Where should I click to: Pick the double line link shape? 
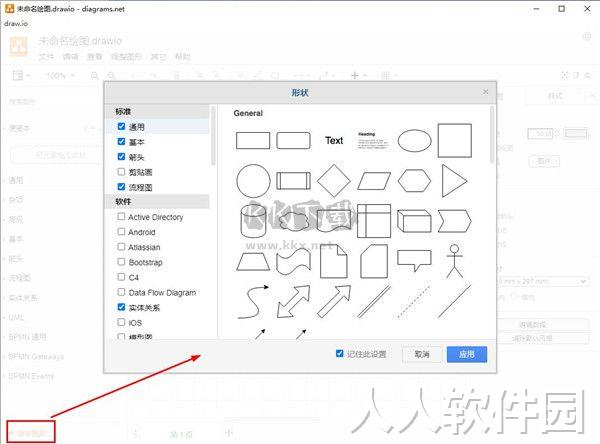(374, 302)
